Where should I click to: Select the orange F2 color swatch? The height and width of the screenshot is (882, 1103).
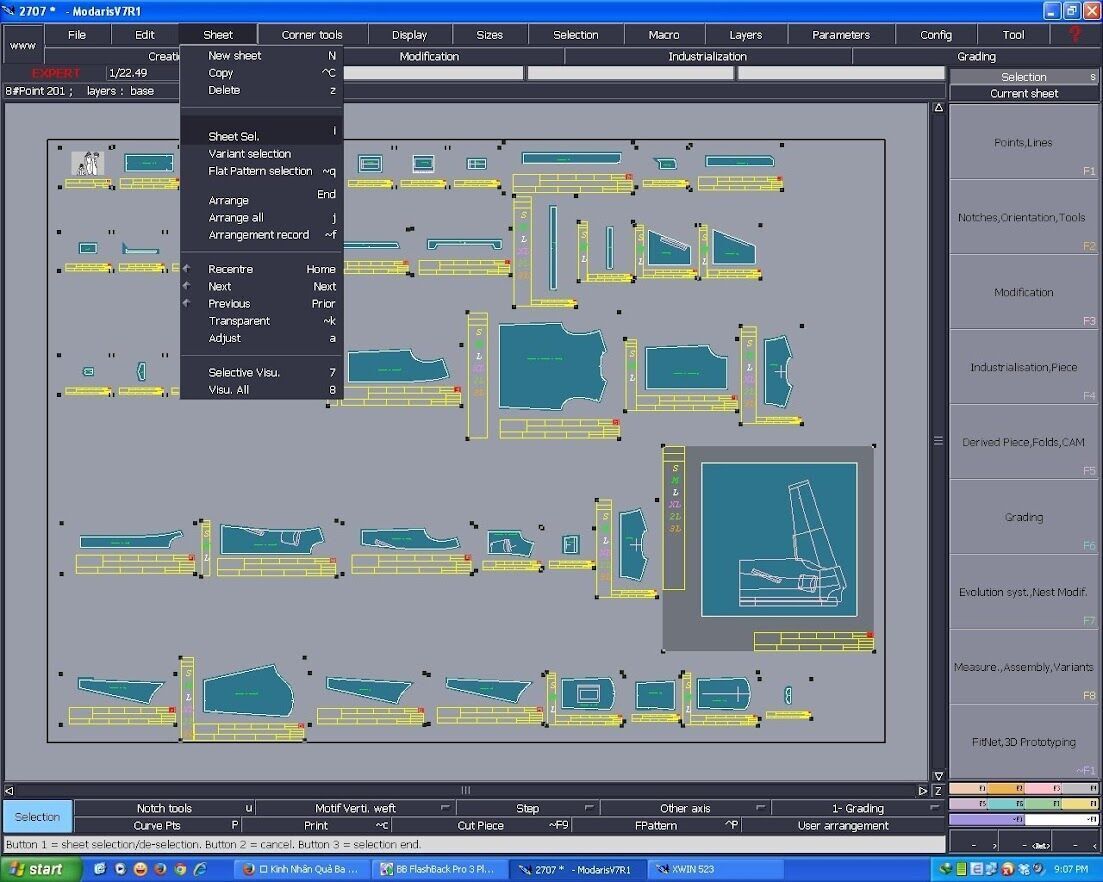click(x=1005, y=788)
